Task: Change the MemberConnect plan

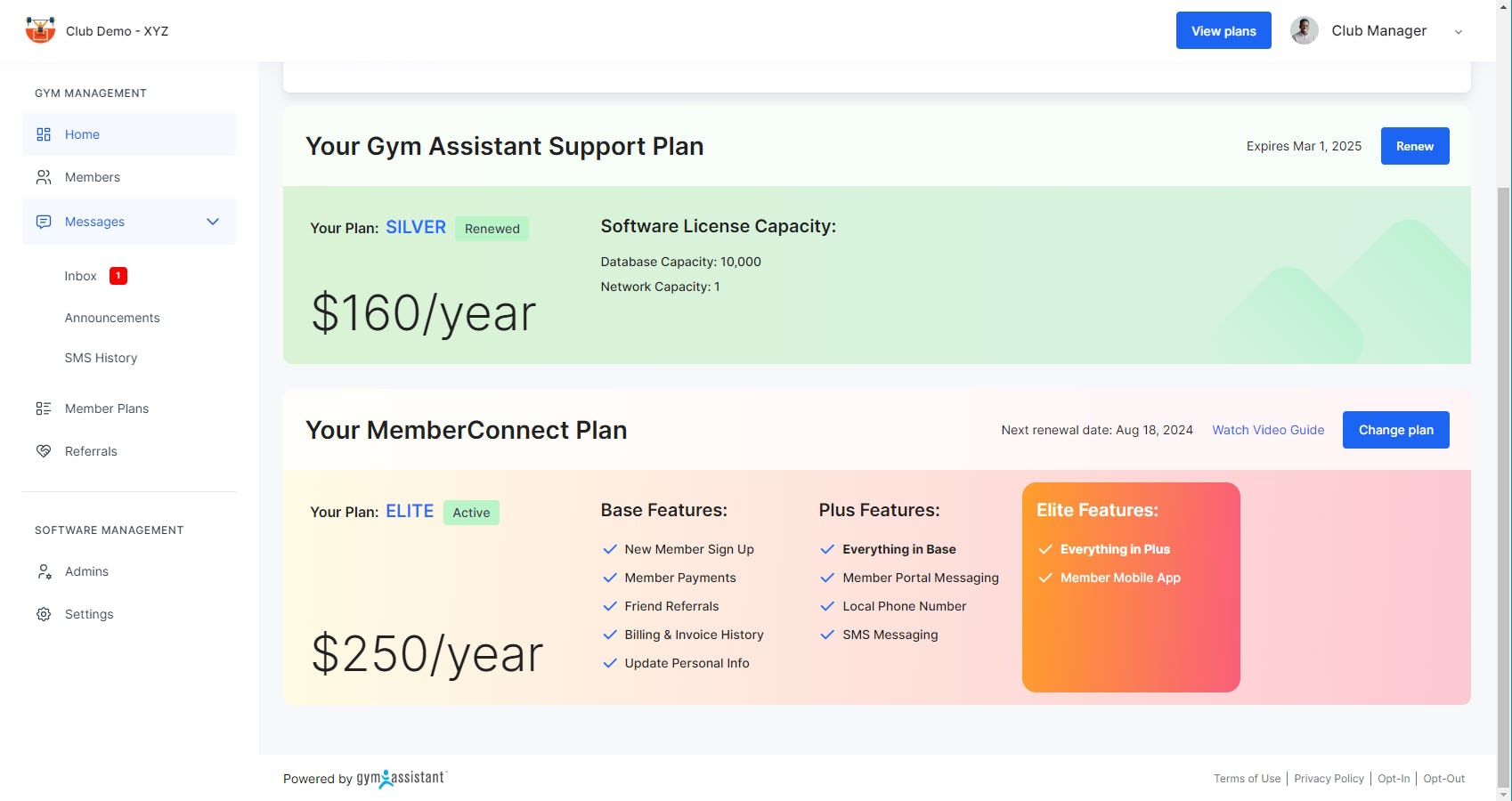Action: 1395,429
